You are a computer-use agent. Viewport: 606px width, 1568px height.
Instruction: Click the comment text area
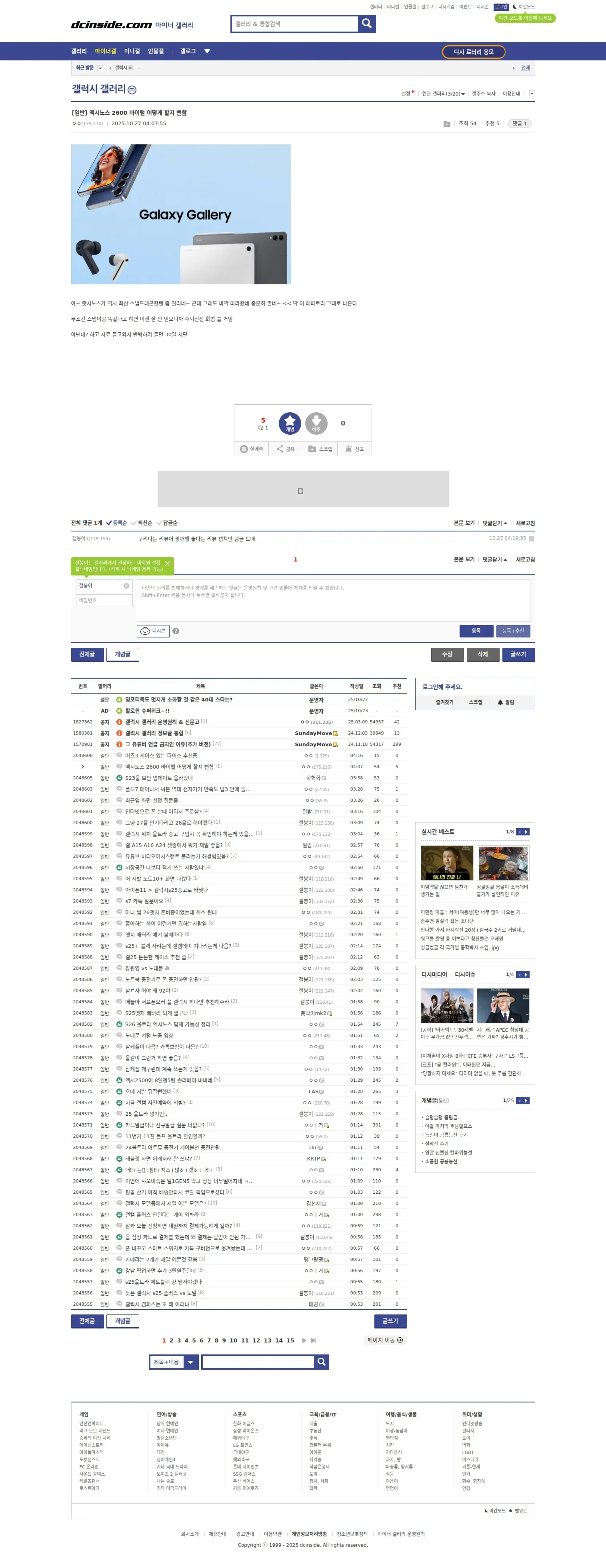tap(334, 601)
